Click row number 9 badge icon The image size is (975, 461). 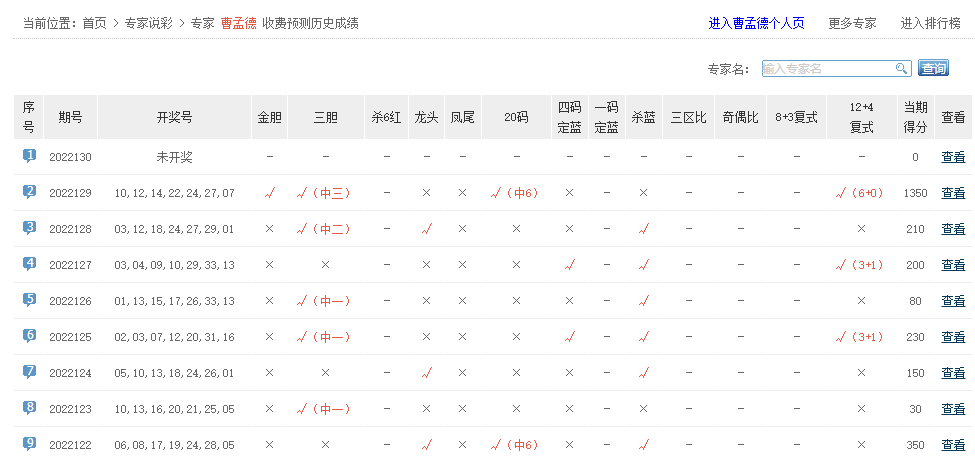point(29,443)
